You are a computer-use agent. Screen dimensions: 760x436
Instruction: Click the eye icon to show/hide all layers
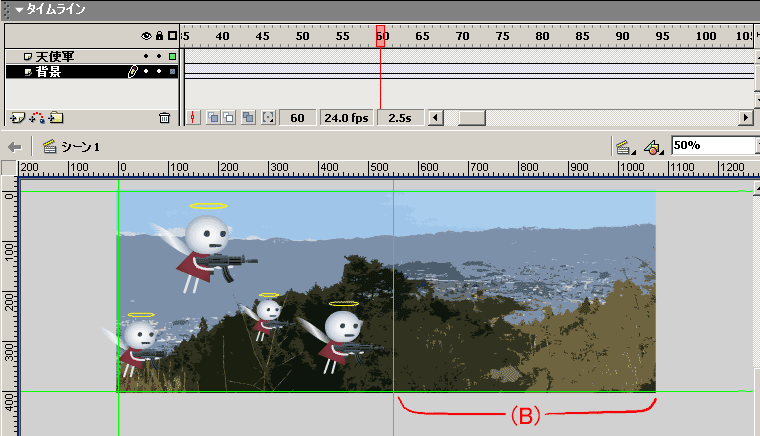(146, 36)
